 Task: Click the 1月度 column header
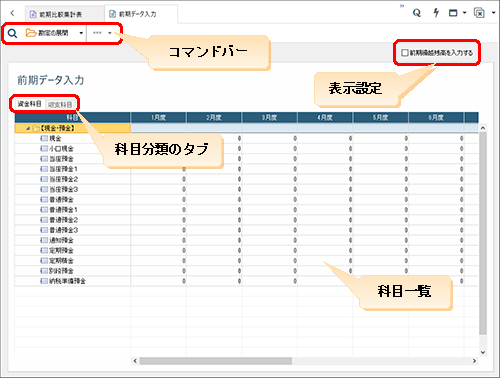158,117
